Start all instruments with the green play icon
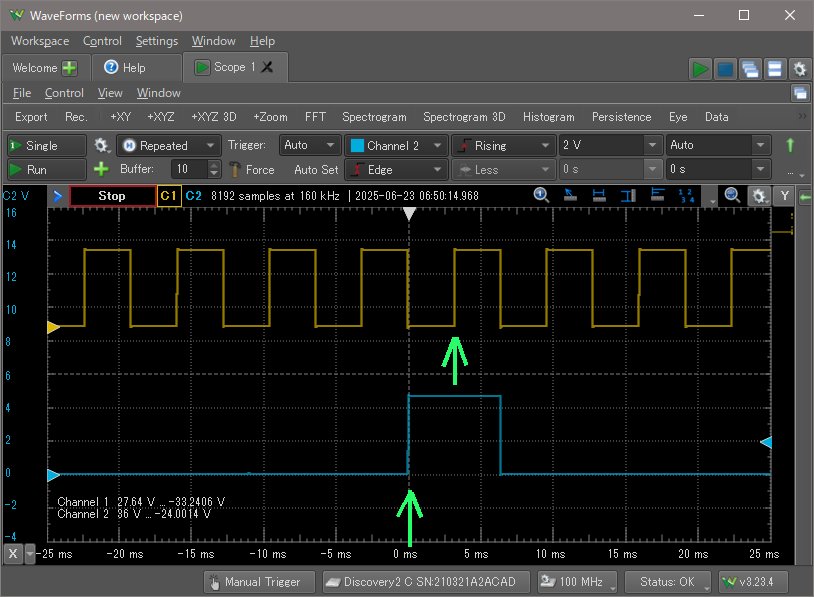Viewport: 814px width, 597px height. pos(699,69)
